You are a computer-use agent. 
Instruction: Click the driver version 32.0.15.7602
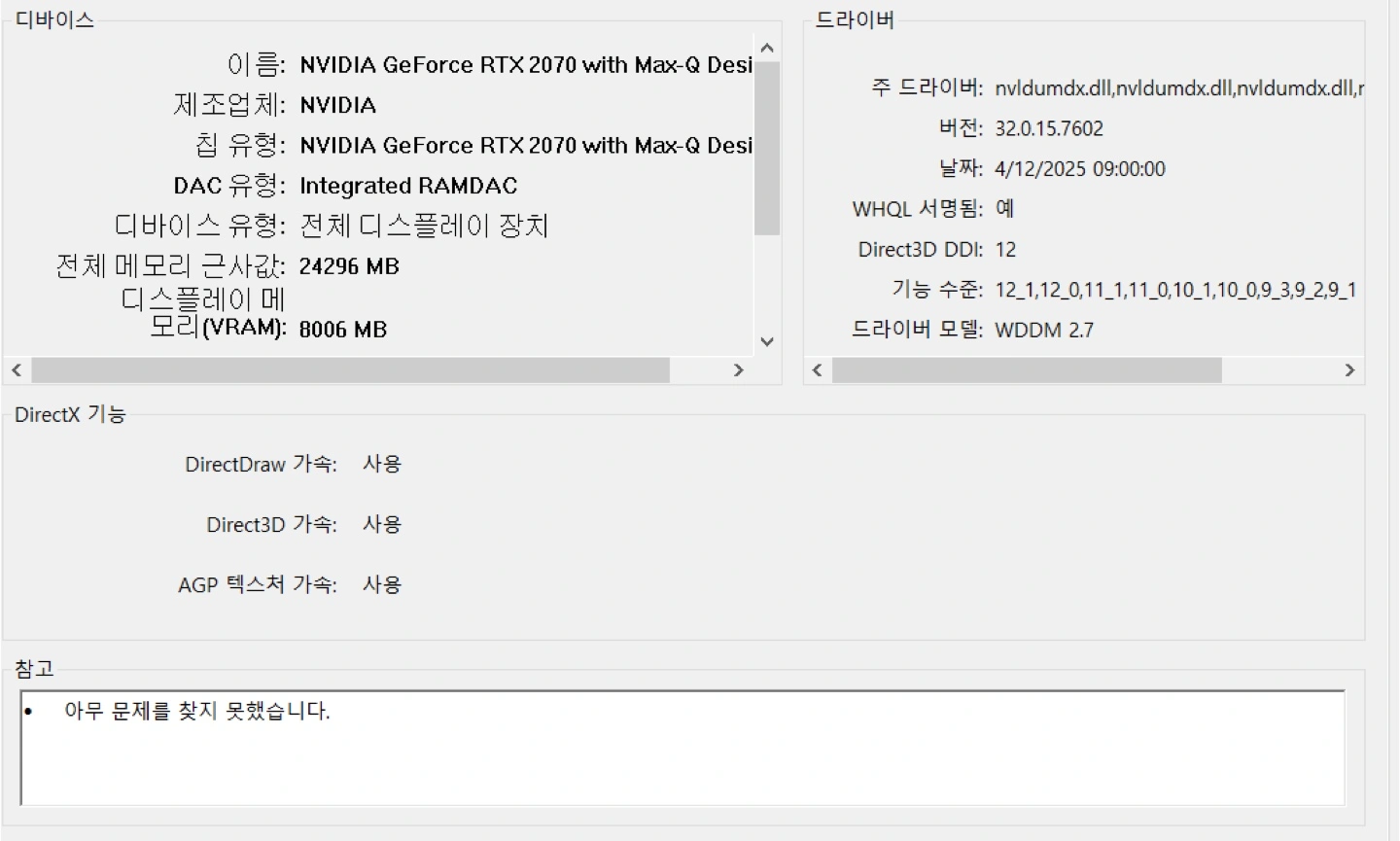(1049, 128)
